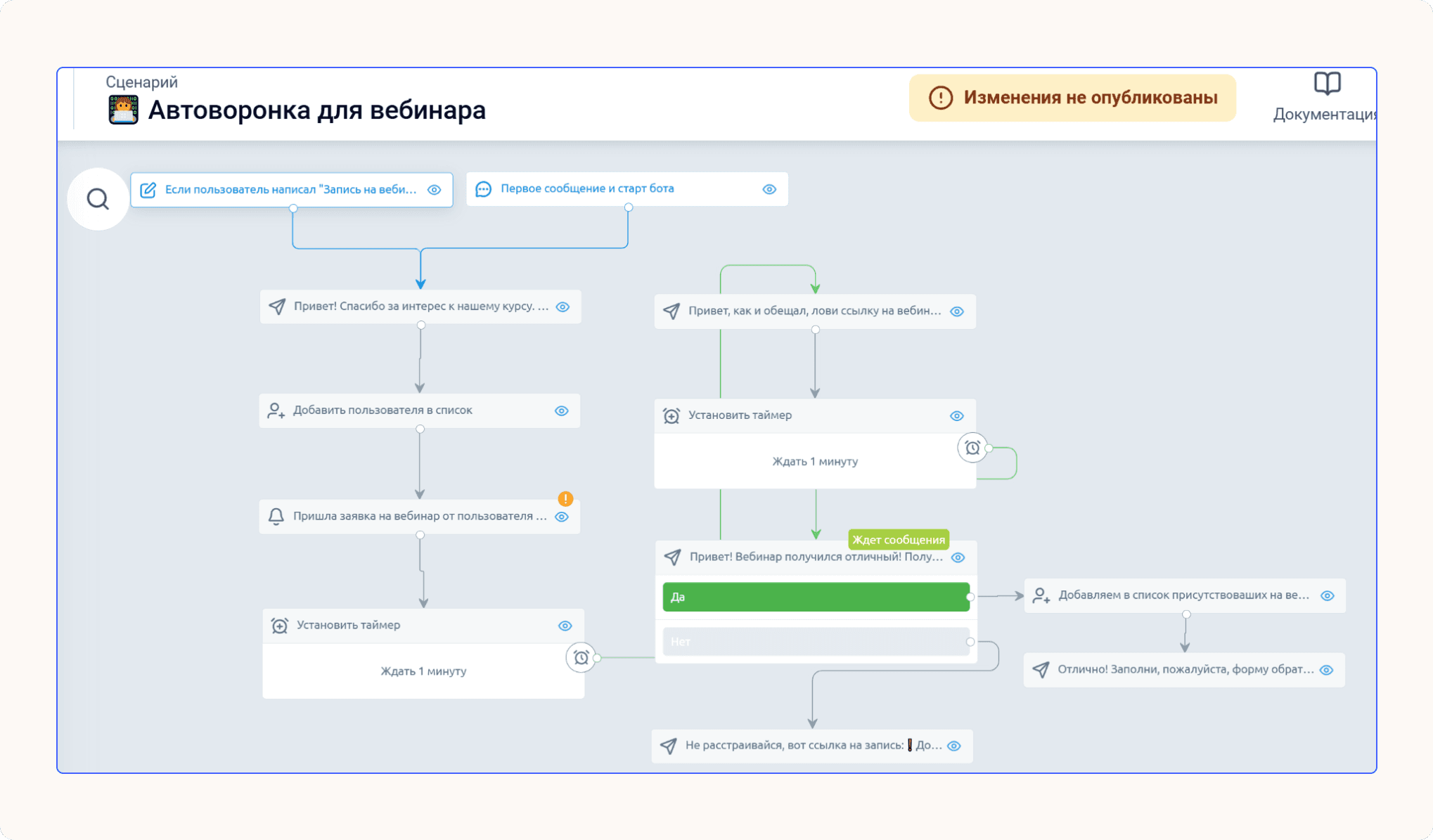Click alarm clock connector on right timer block
Screen dimensions: 1433x840
pos(972,448)
